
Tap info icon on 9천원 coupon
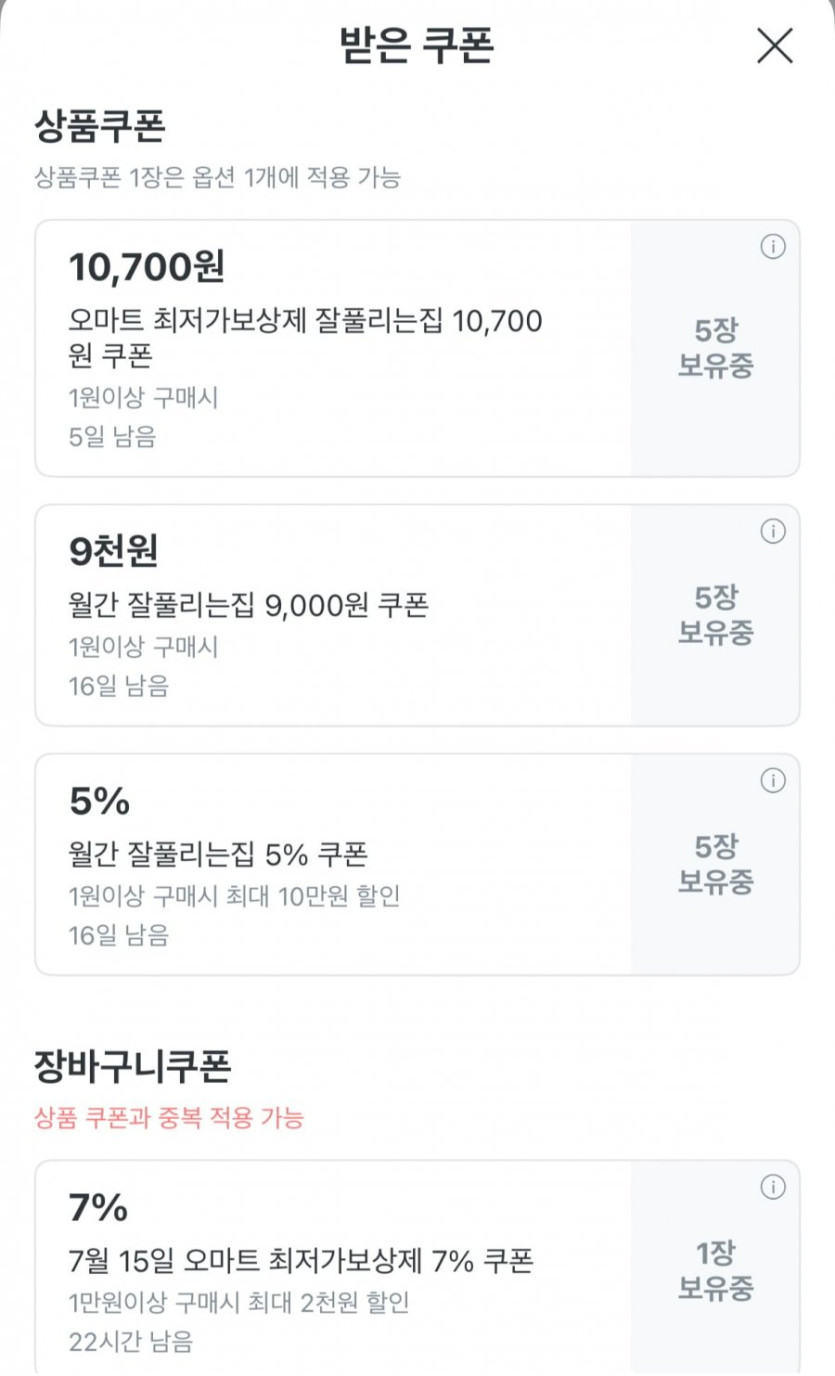click(x=773, y=532)
